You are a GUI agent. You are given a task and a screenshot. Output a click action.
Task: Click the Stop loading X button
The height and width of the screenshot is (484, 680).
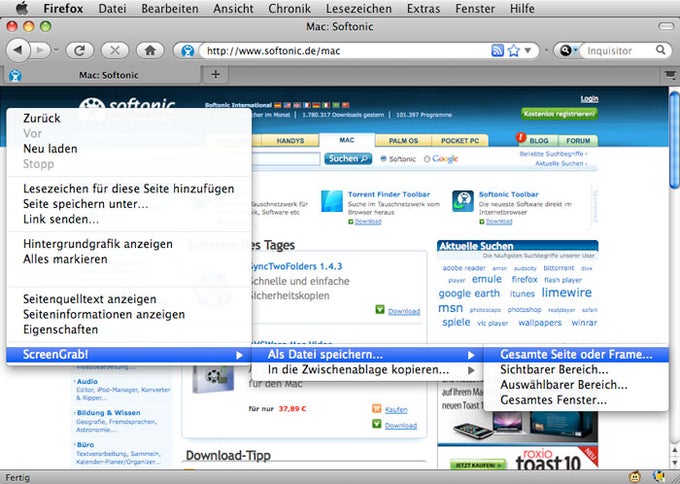click(115, 50)
